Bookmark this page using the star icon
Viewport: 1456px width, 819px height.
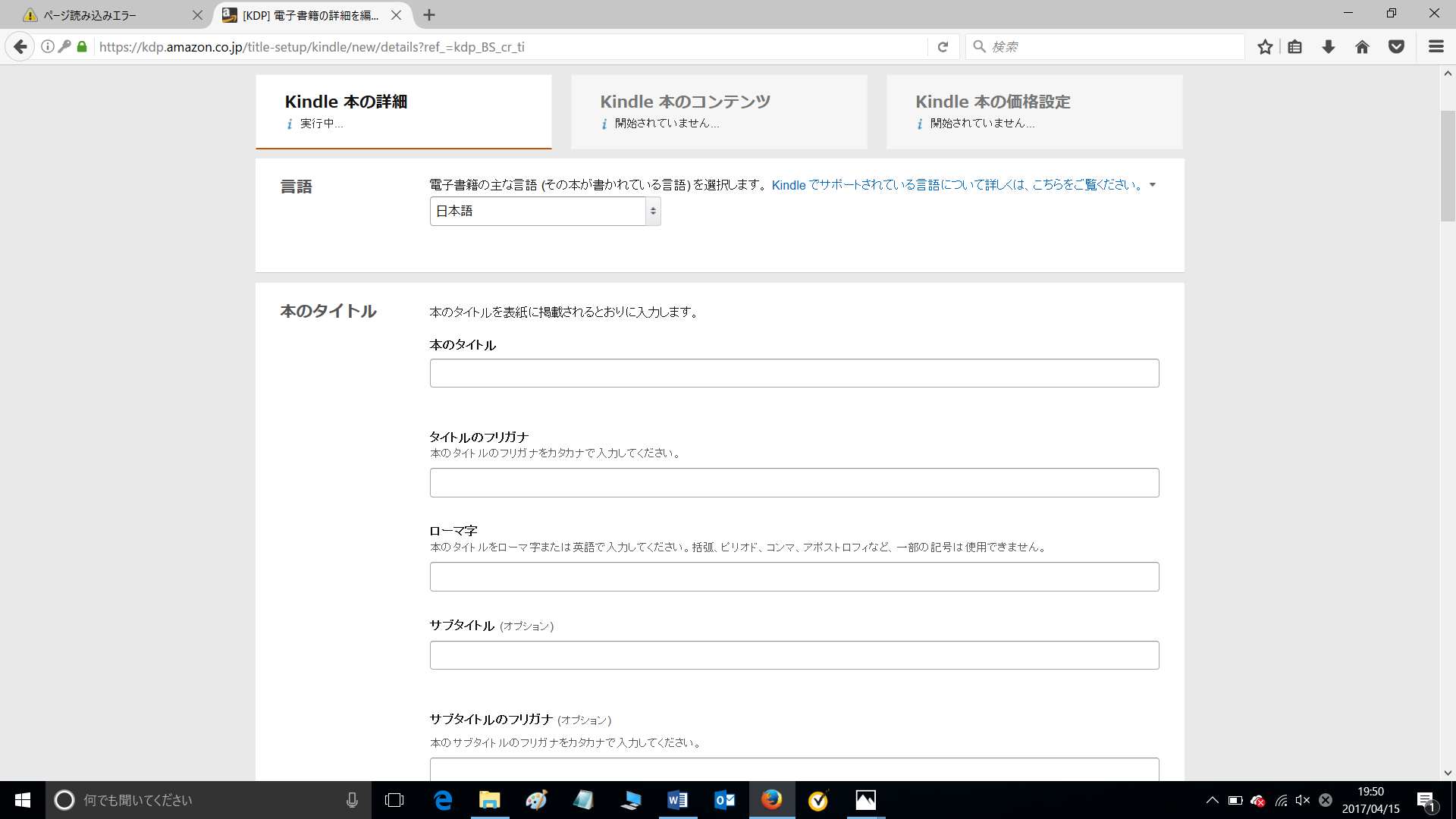[x=1264, y=46]
